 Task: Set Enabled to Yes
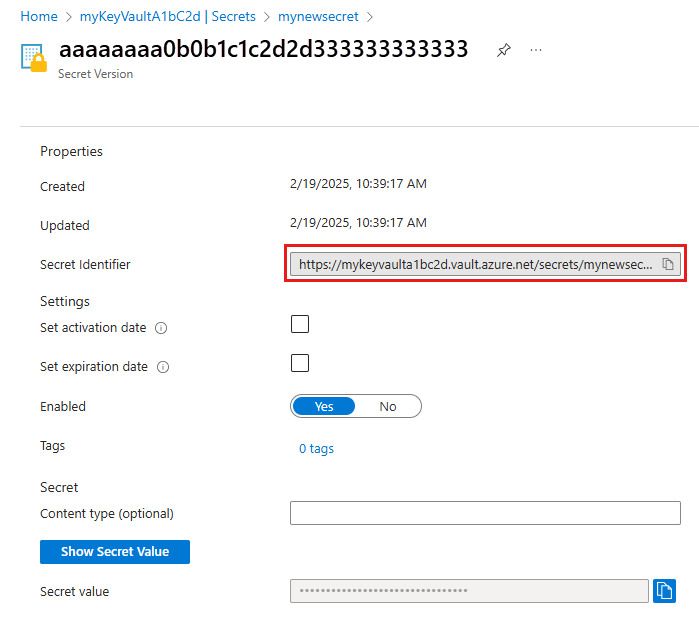pyautogui.click(x=324, y=406)
